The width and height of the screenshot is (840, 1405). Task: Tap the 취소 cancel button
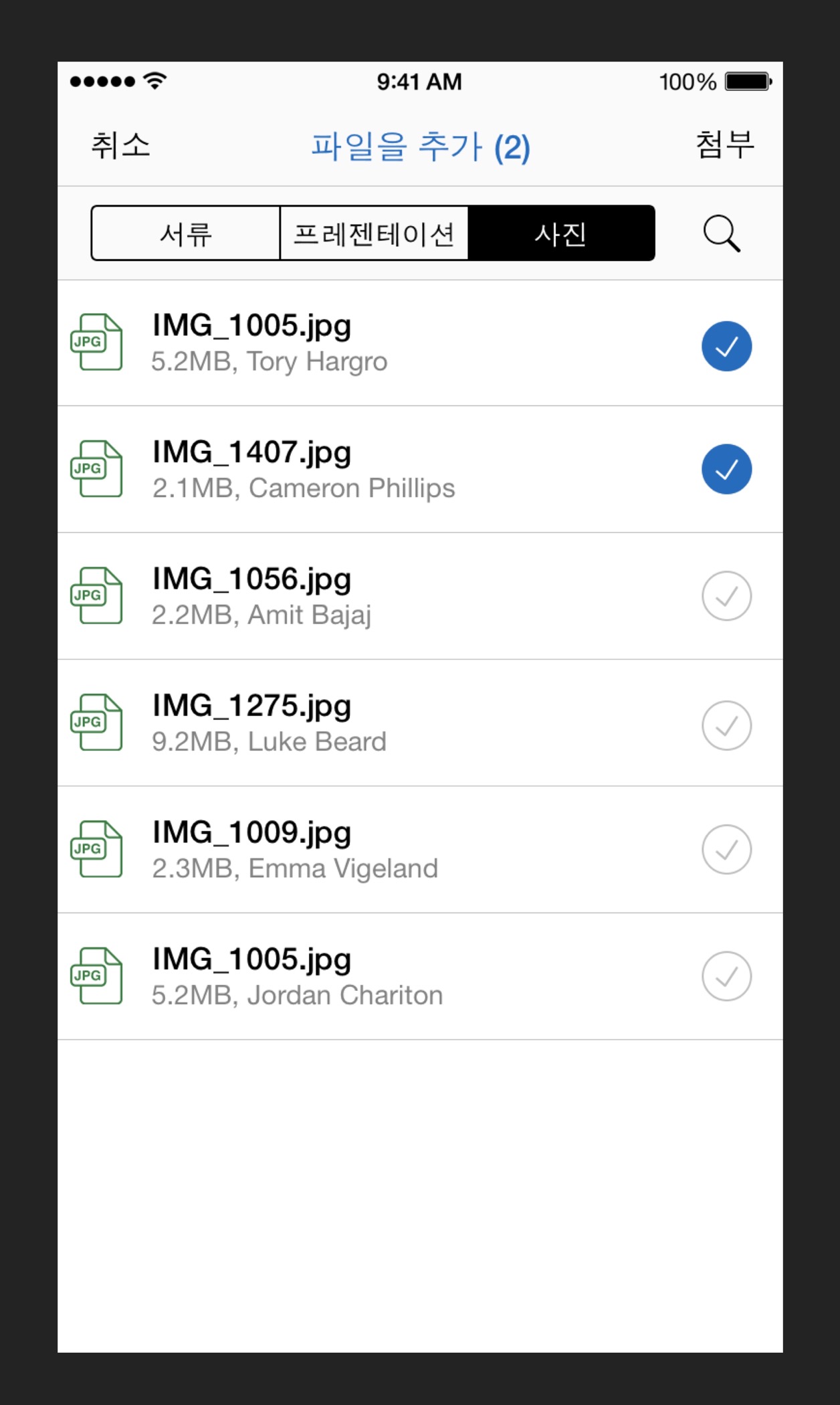(121, 145)
